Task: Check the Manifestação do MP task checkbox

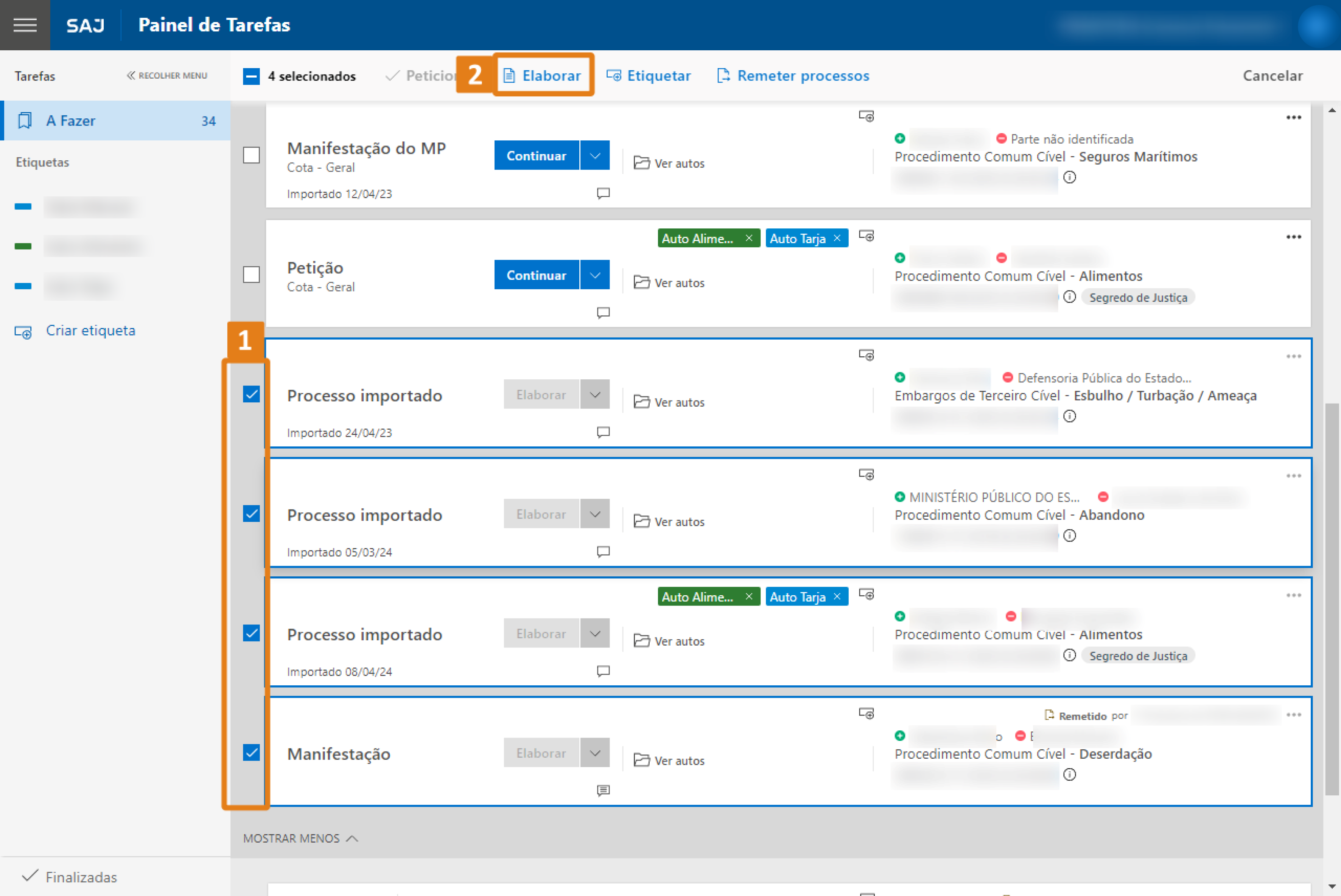Action: [x=252, y=155]
